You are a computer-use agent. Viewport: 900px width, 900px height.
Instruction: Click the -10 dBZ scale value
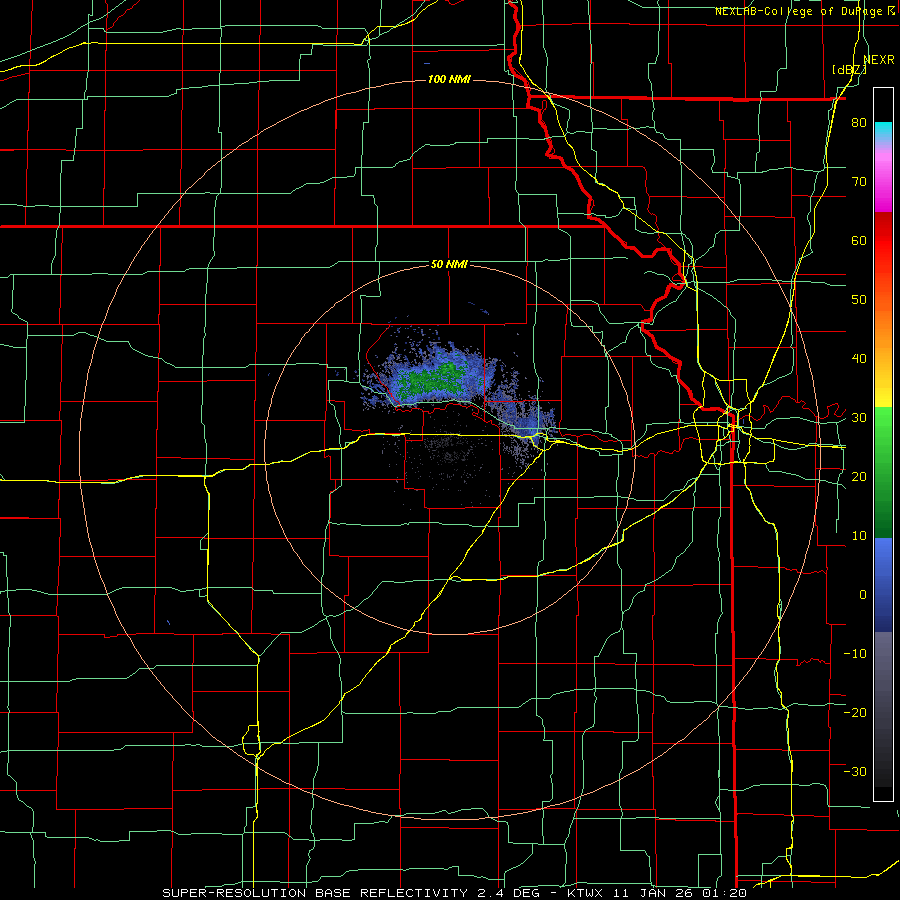pos(855,653)
